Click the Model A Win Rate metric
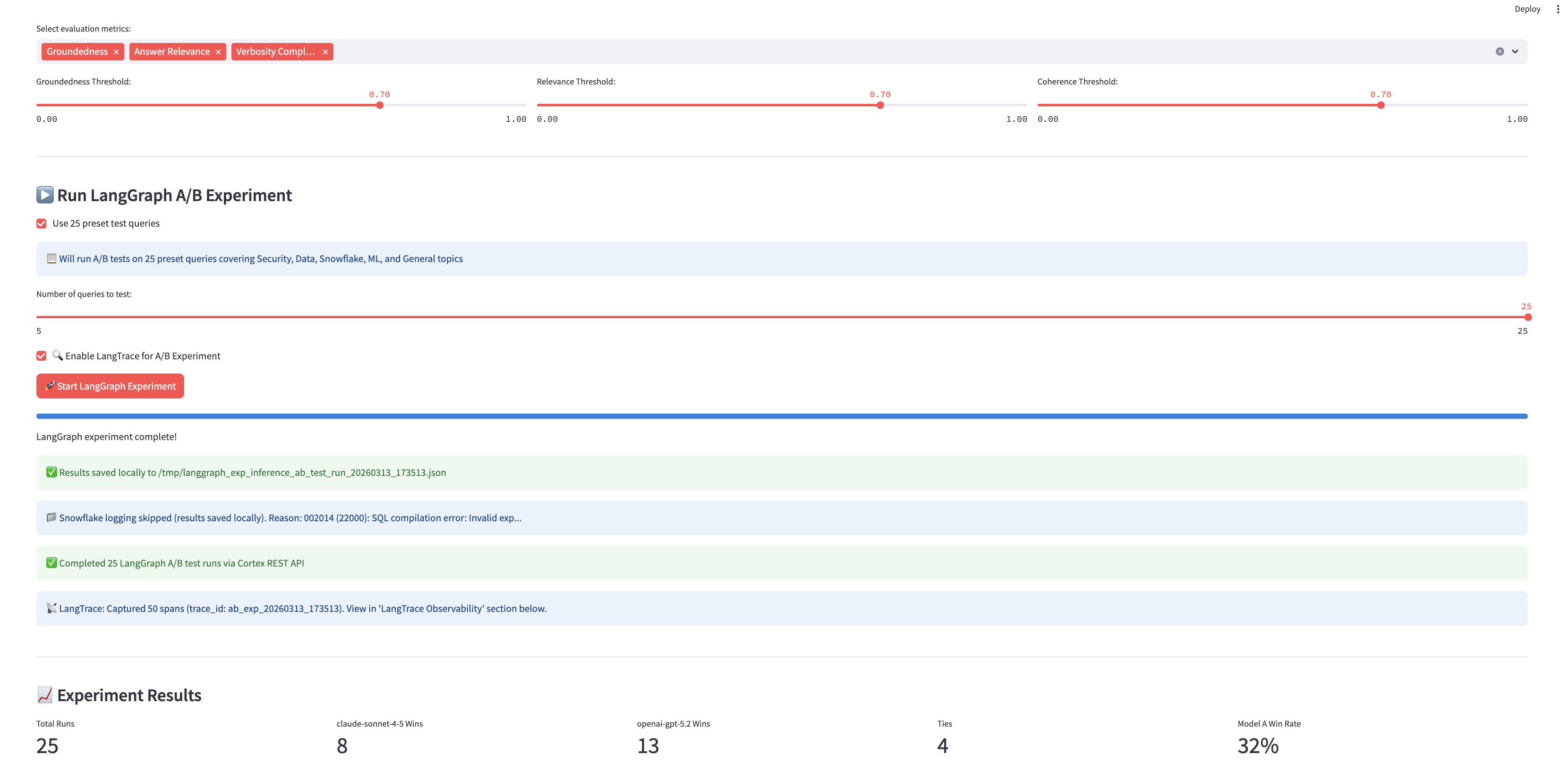 pyautogui.click(x=1258, y=746)
